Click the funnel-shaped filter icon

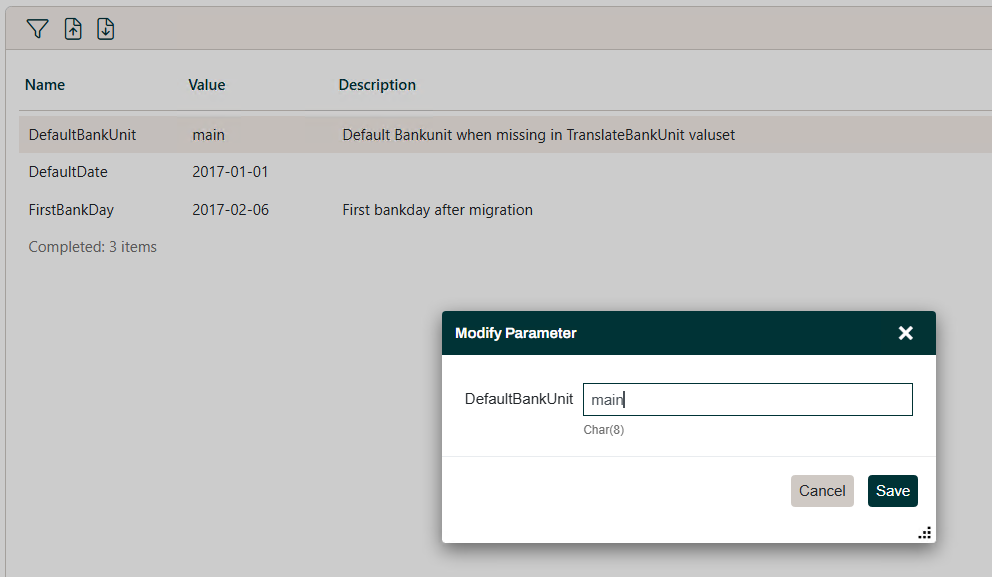click(36, 29)
